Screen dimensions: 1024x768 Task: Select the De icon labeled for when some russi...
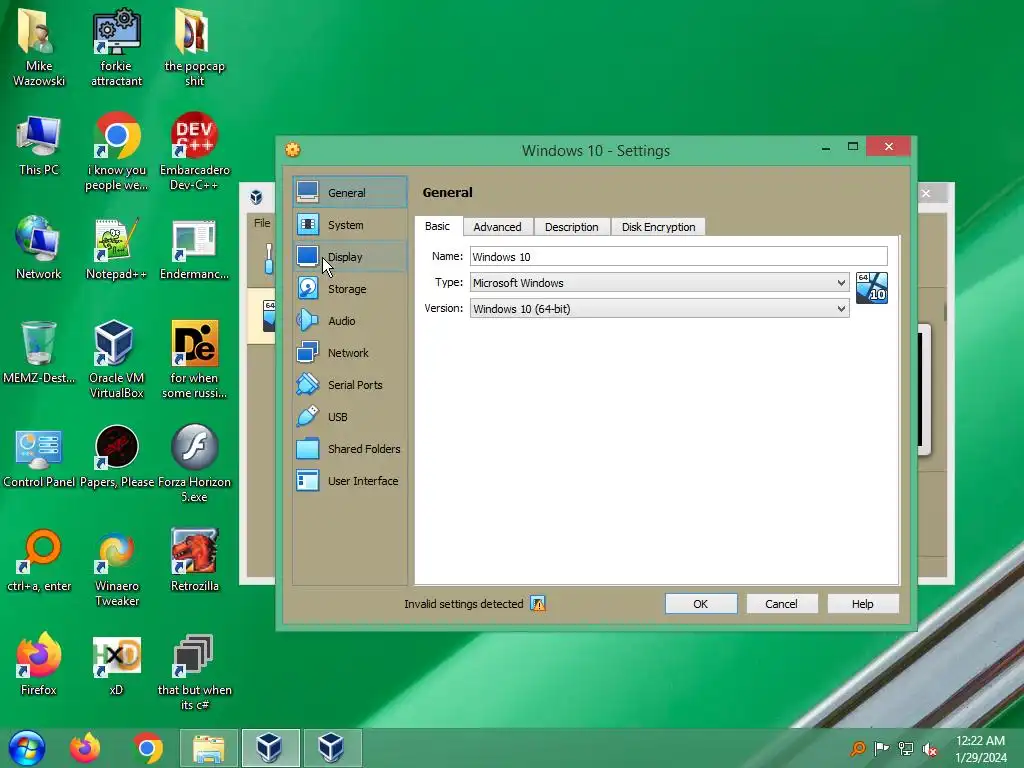194,359
